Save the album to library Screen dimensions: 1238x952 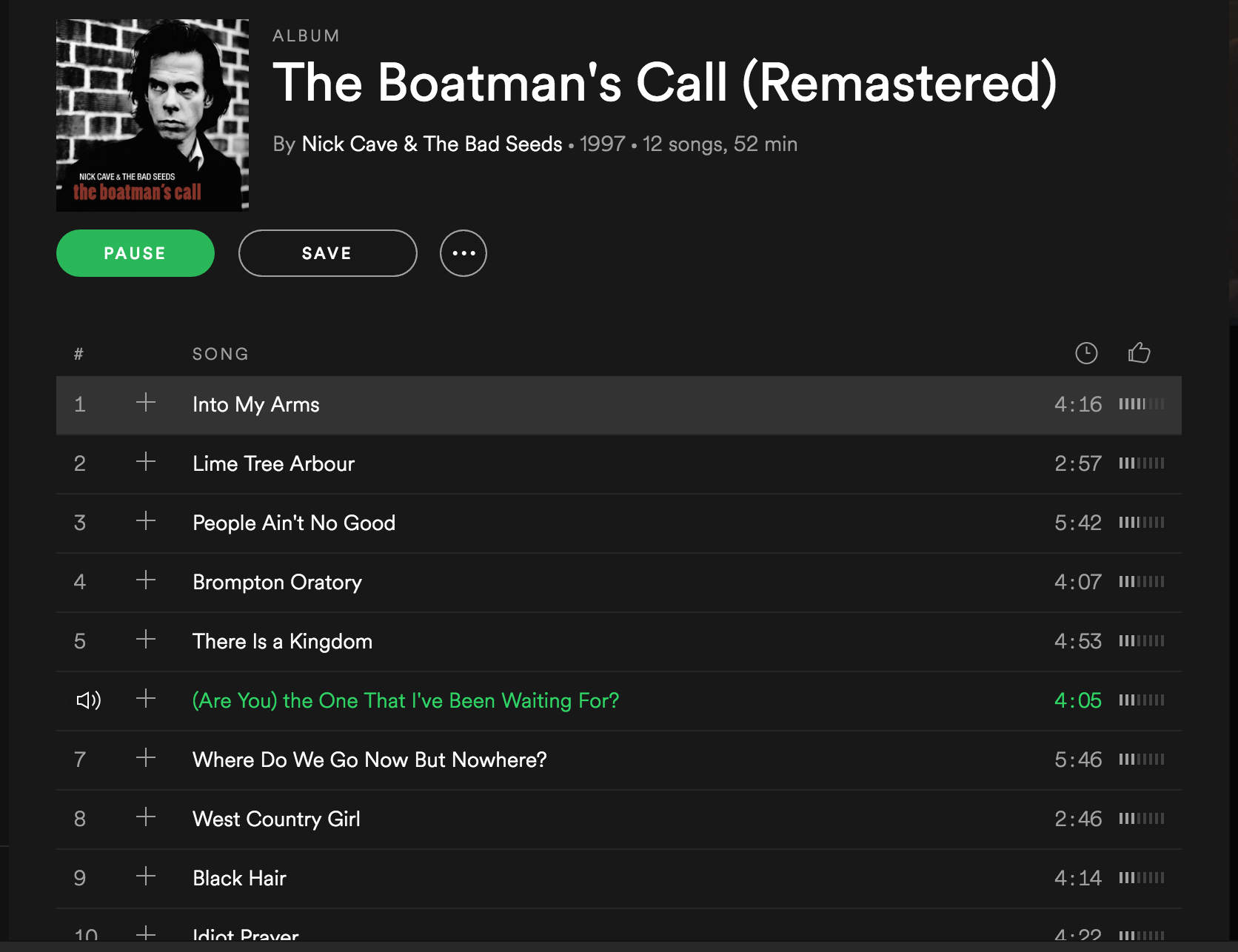coord(327,253)
